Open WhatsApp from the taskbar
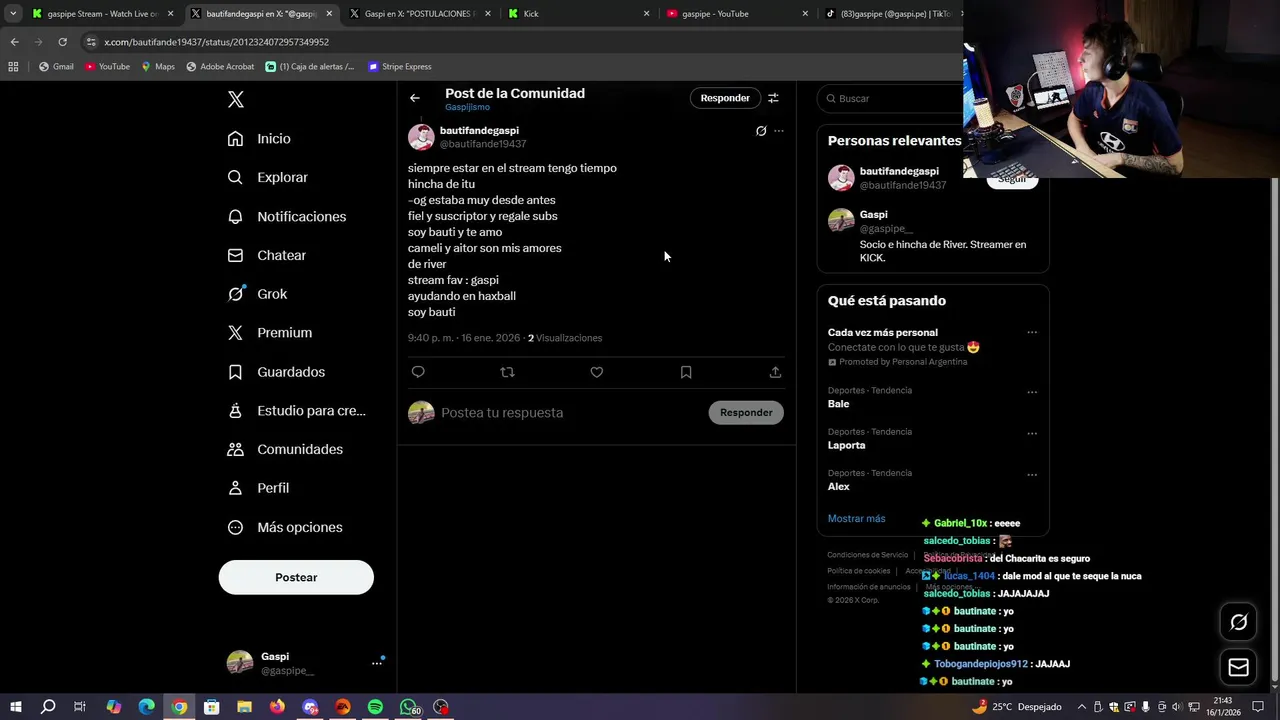This screenshot has width=1280, height=720. coord(409,707)
